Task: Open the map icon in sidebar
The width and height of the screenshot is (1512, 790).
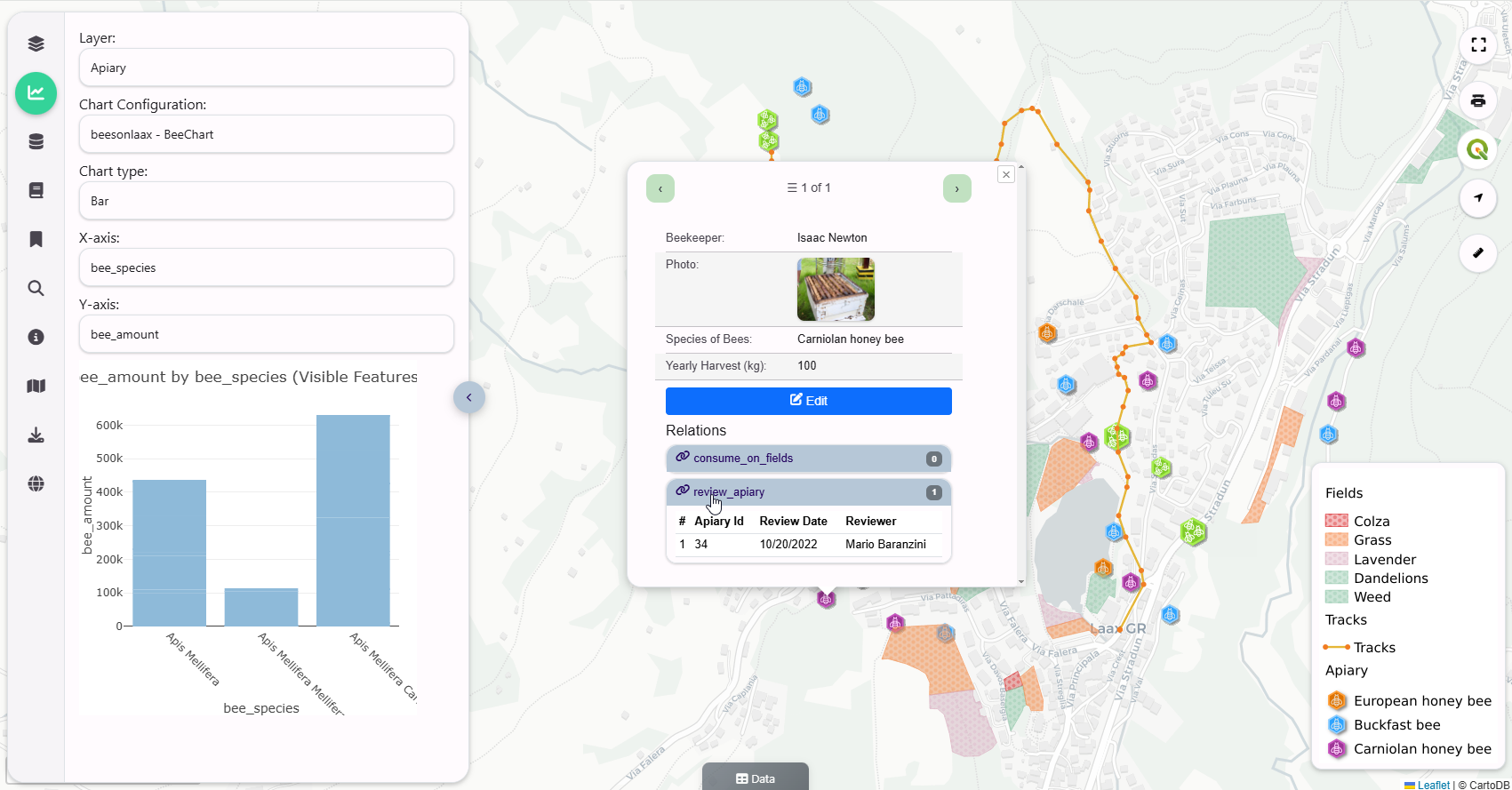Action: 36,386
